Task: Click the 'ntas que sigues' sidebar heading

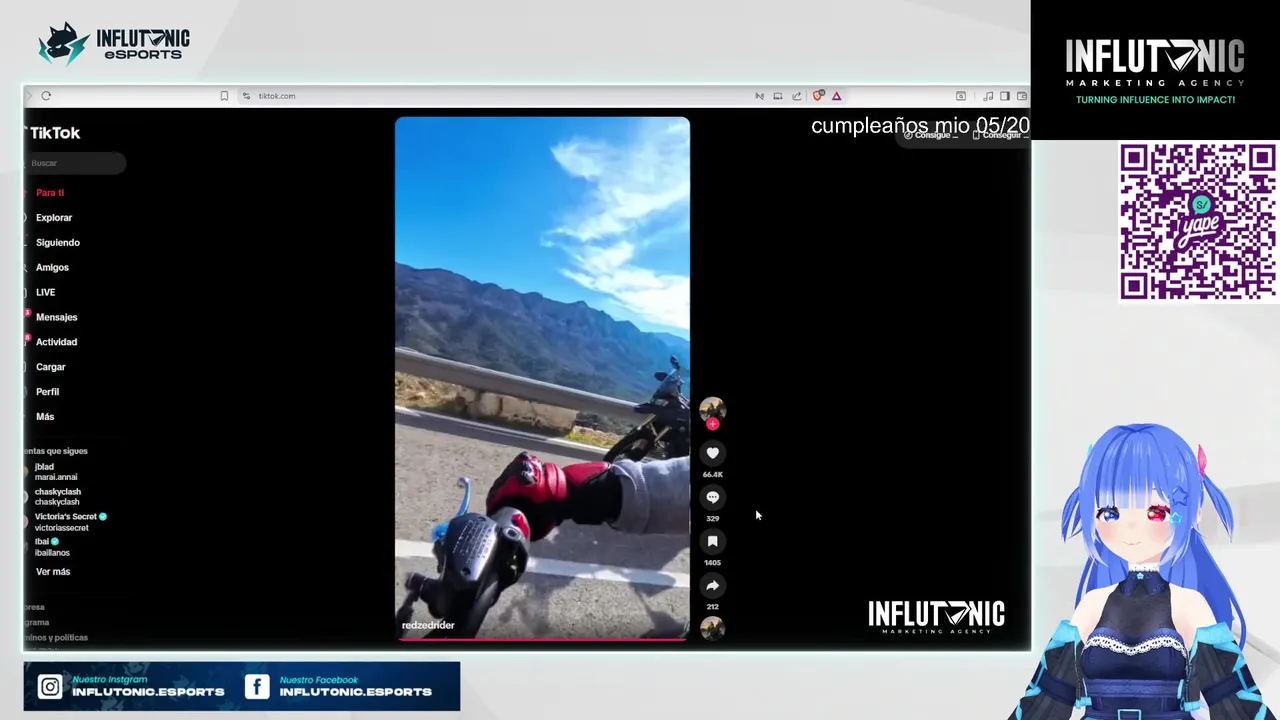Action: click(x=56, y=451)
